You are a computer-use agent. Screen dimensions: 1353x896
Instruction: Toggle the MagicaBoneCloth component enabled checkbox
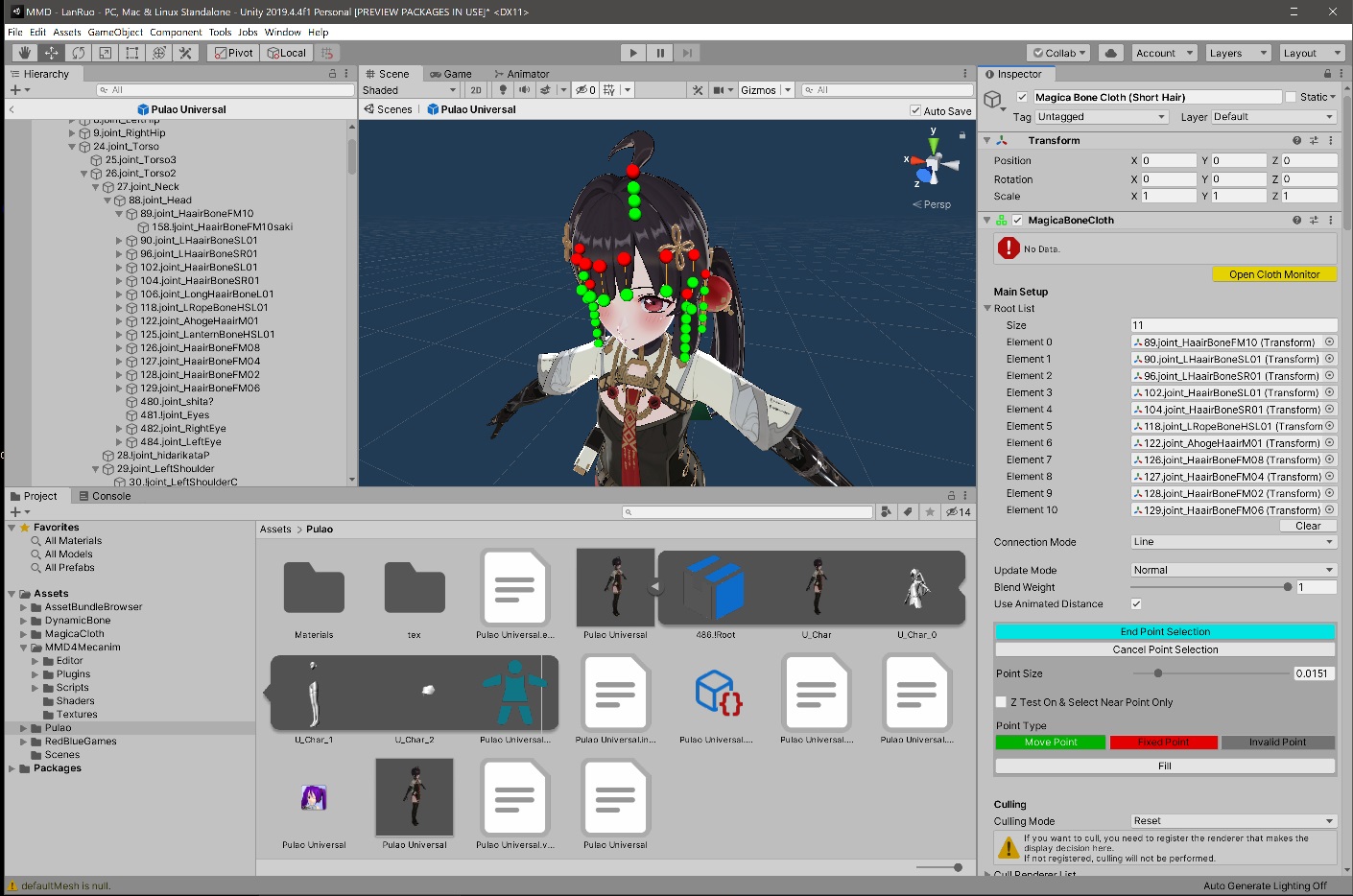coord(1017,220)
